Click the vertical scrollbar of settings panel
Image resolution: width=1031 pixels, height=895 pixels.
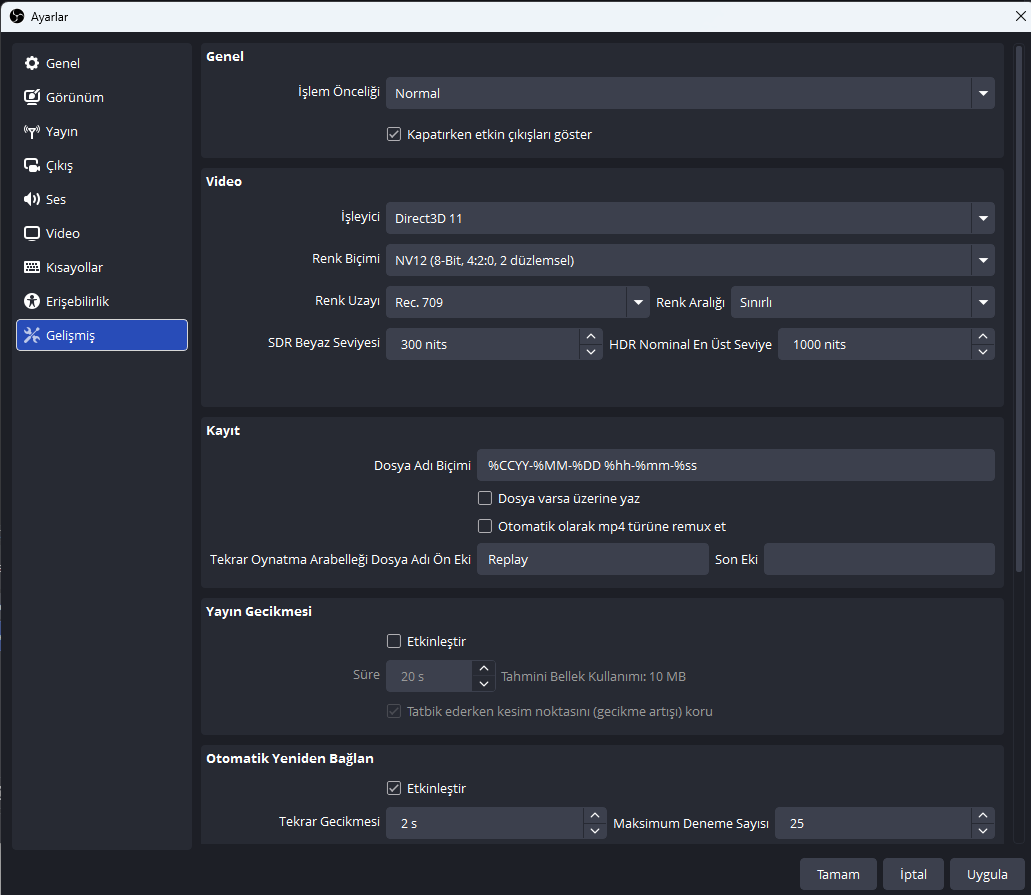1019,309
